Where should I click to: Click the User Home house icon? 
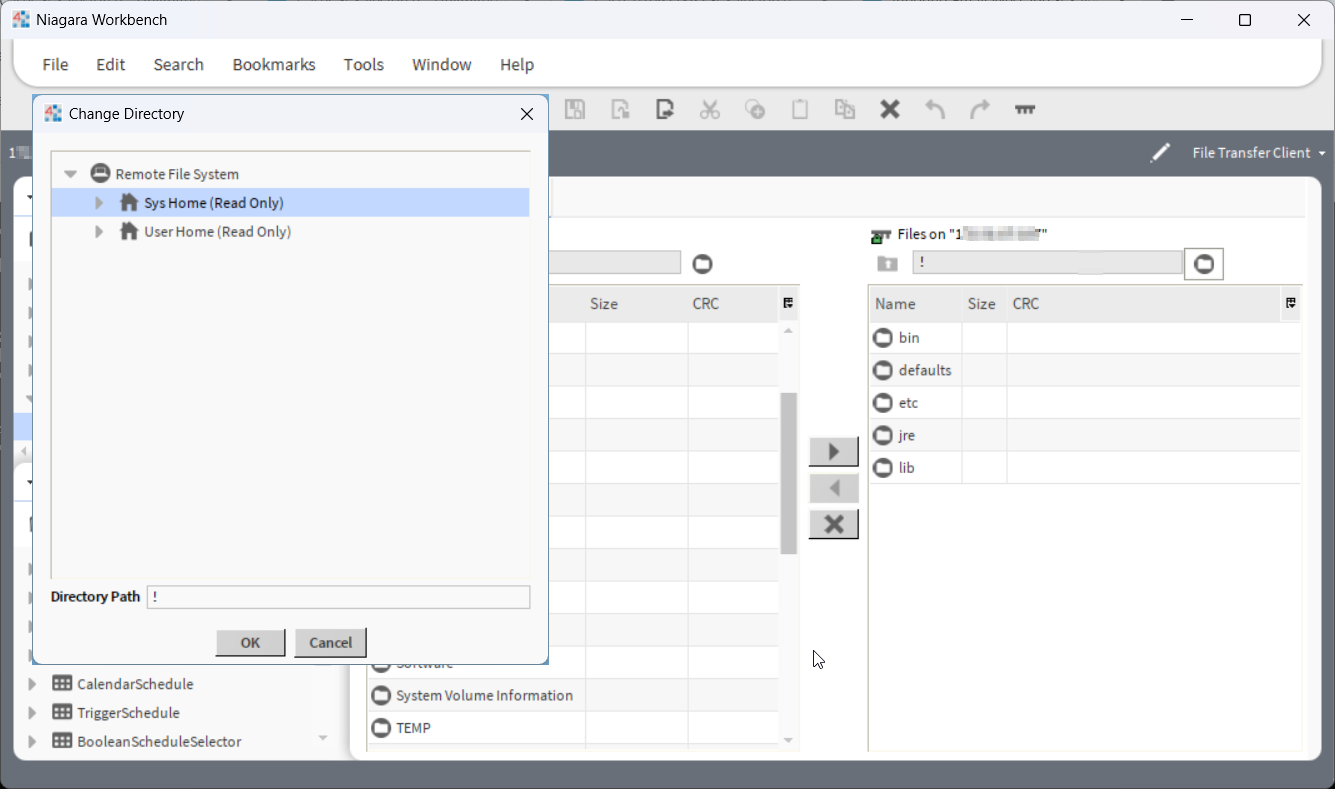pyautogui.click(x=128, y=232)
